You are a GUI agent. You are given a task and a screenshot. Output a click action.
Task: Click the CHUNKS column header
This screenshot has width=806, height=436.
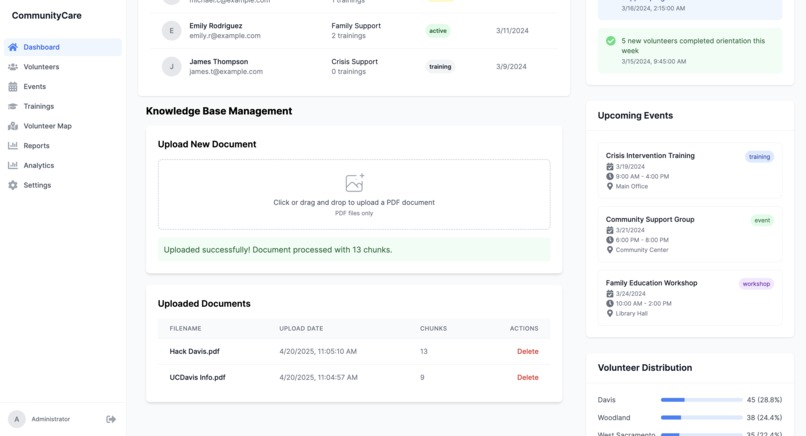433,329
